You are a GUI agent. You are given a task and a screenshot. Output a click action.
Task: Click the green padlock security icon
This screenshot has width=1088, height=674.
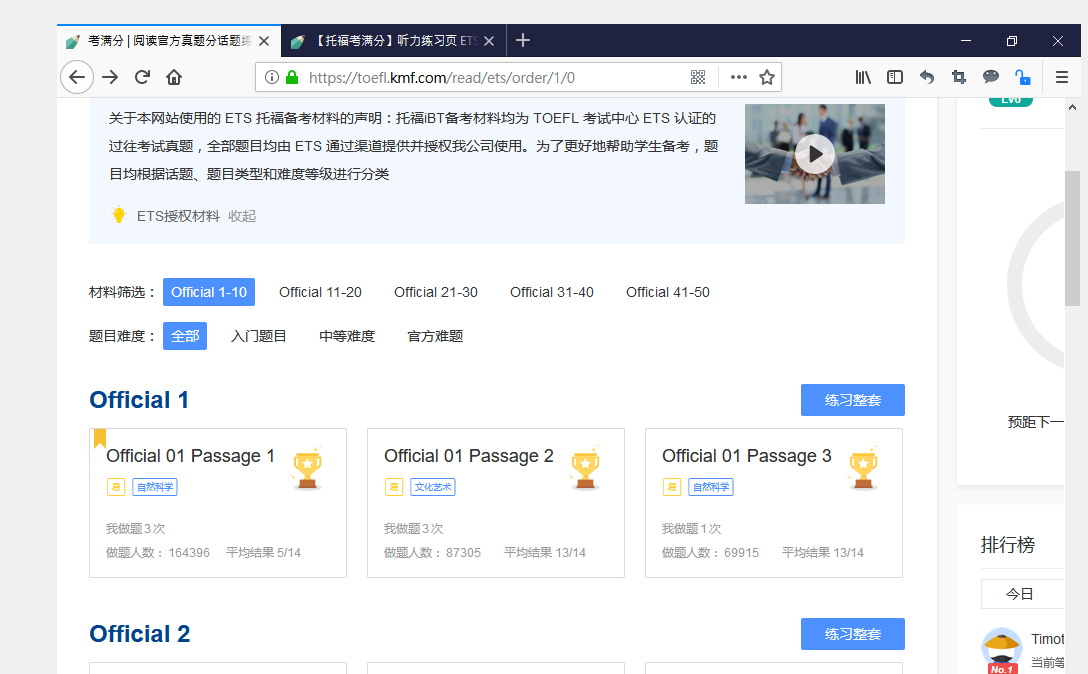(x=292, y=77)
